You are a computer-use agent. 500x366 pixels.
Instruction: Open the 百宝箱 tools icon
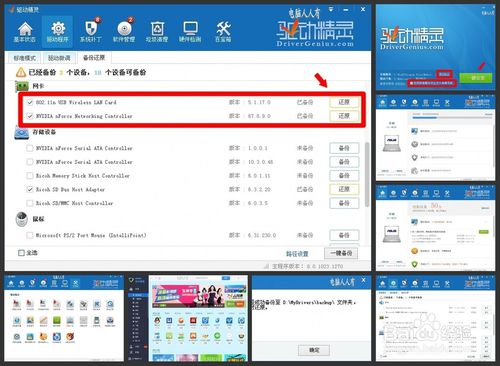pyautogui.click(x=223, y=32)
